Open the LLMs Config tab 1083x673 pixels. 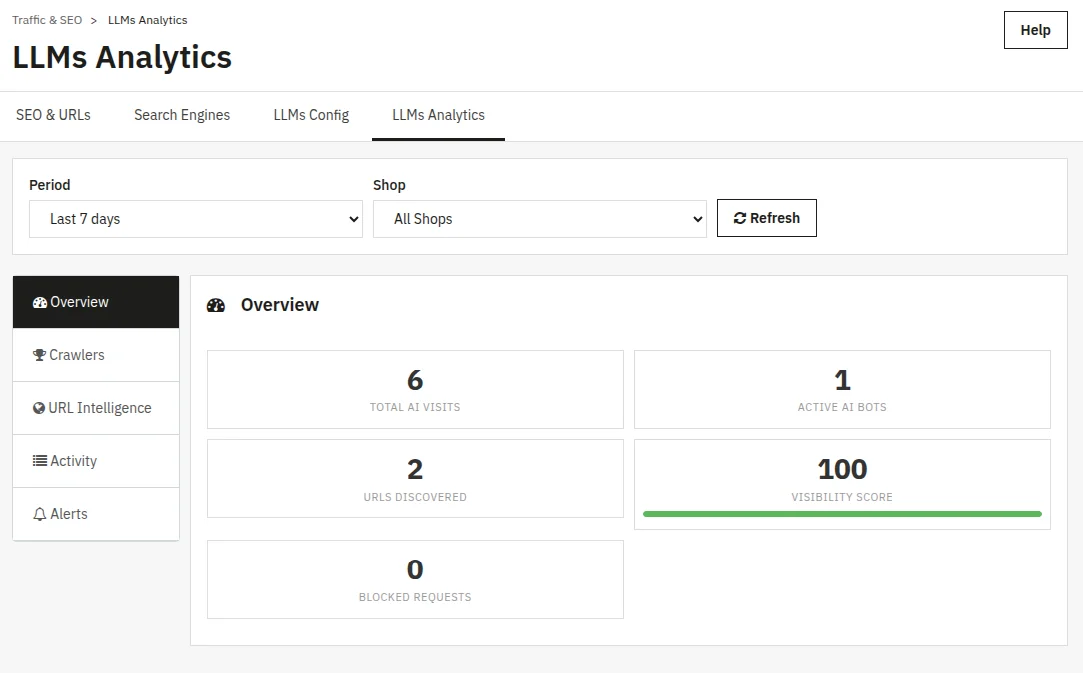pos(311,115)
